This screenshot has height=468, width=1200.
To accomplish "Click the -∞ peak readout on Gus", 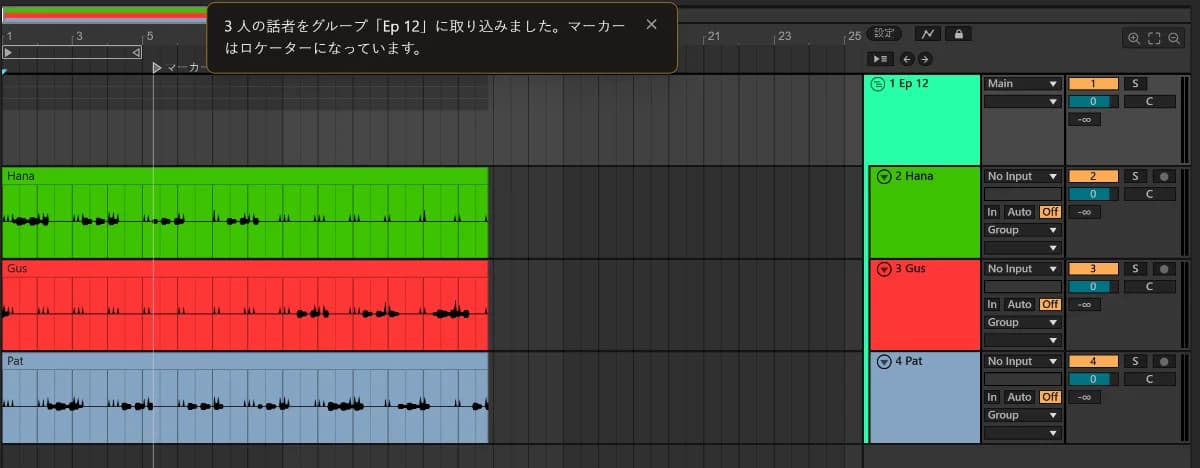I will (1085, 304).
